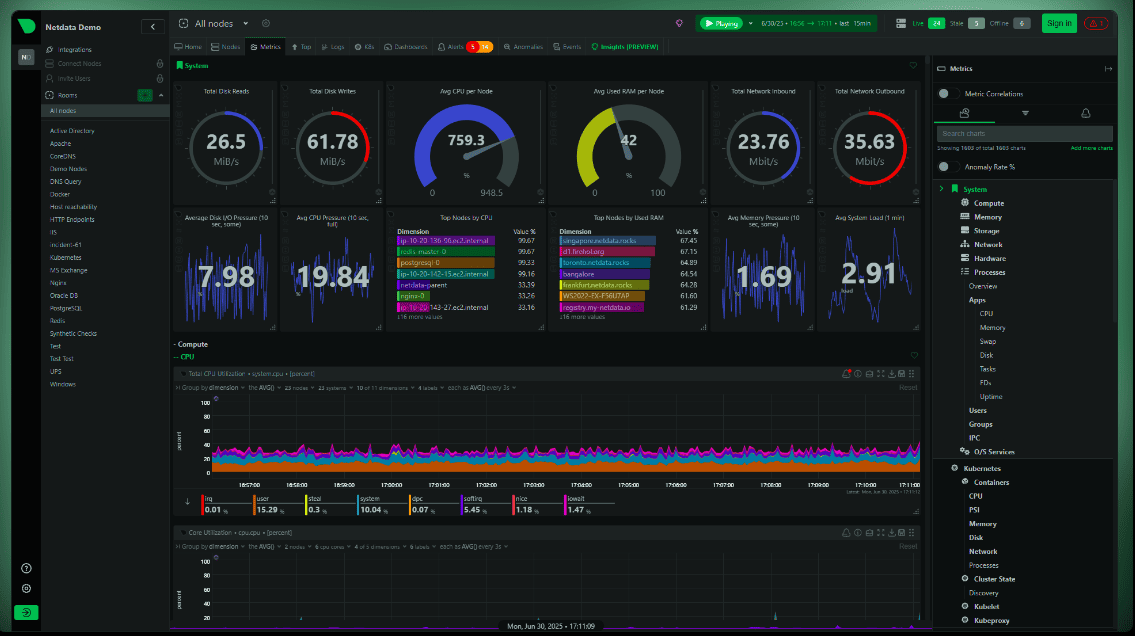Collapse the Rooms list chevron
The height and width of the screenshot is (636, 1135).
point(161,95)
